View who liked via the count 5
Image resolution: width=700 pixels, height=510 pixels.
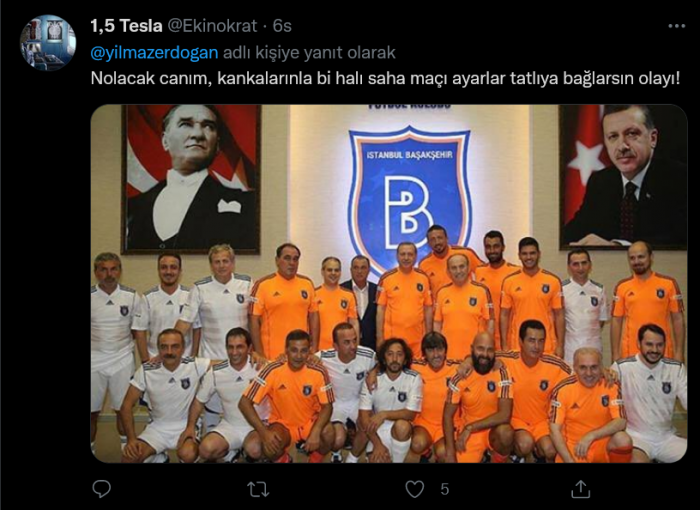pyautogui.click(x=444, y=489)
